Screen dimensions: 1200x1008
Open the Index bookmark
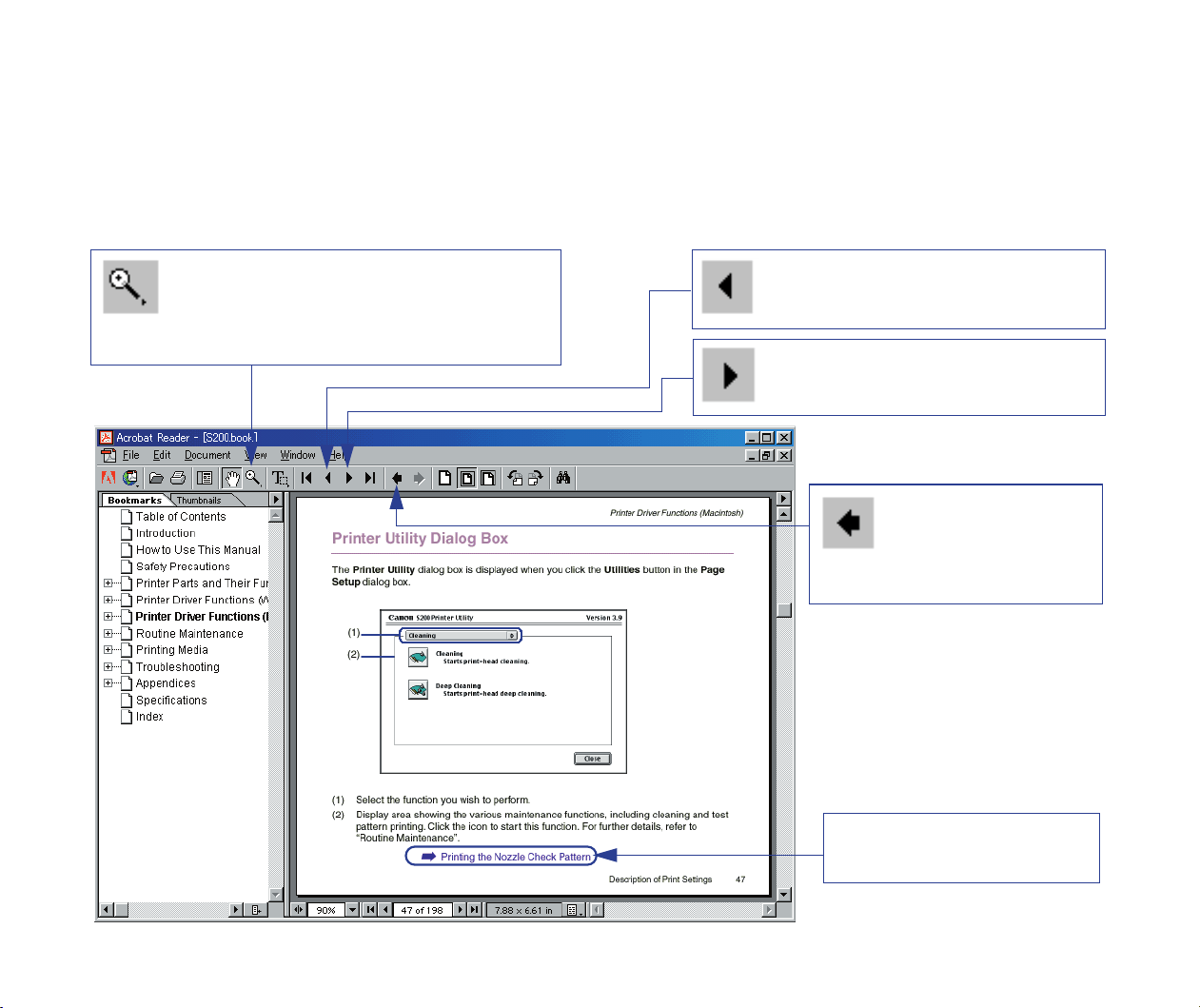pyautogui.click(x=149, y=717)
